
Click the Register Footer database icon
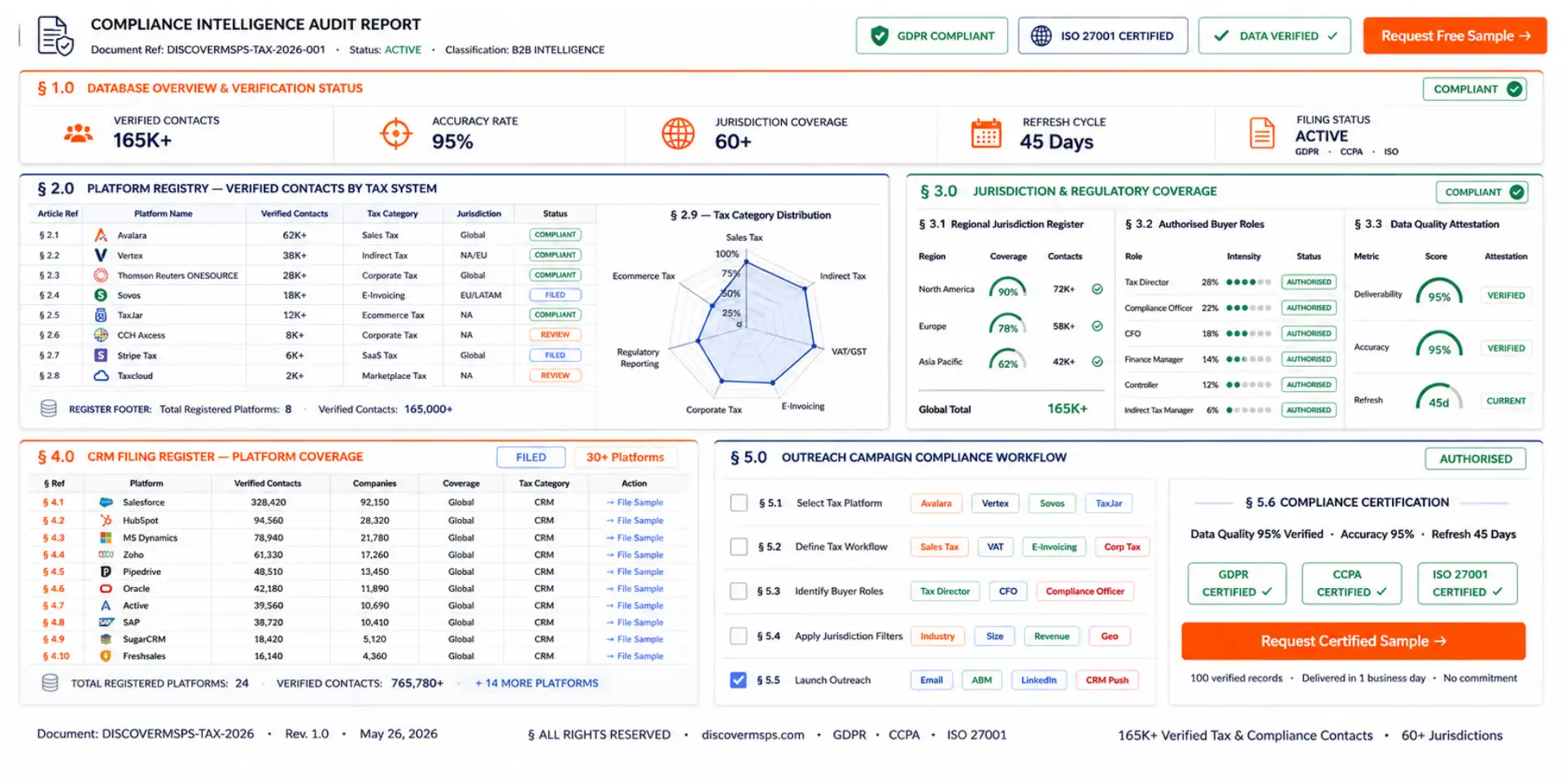click(49, 408)
